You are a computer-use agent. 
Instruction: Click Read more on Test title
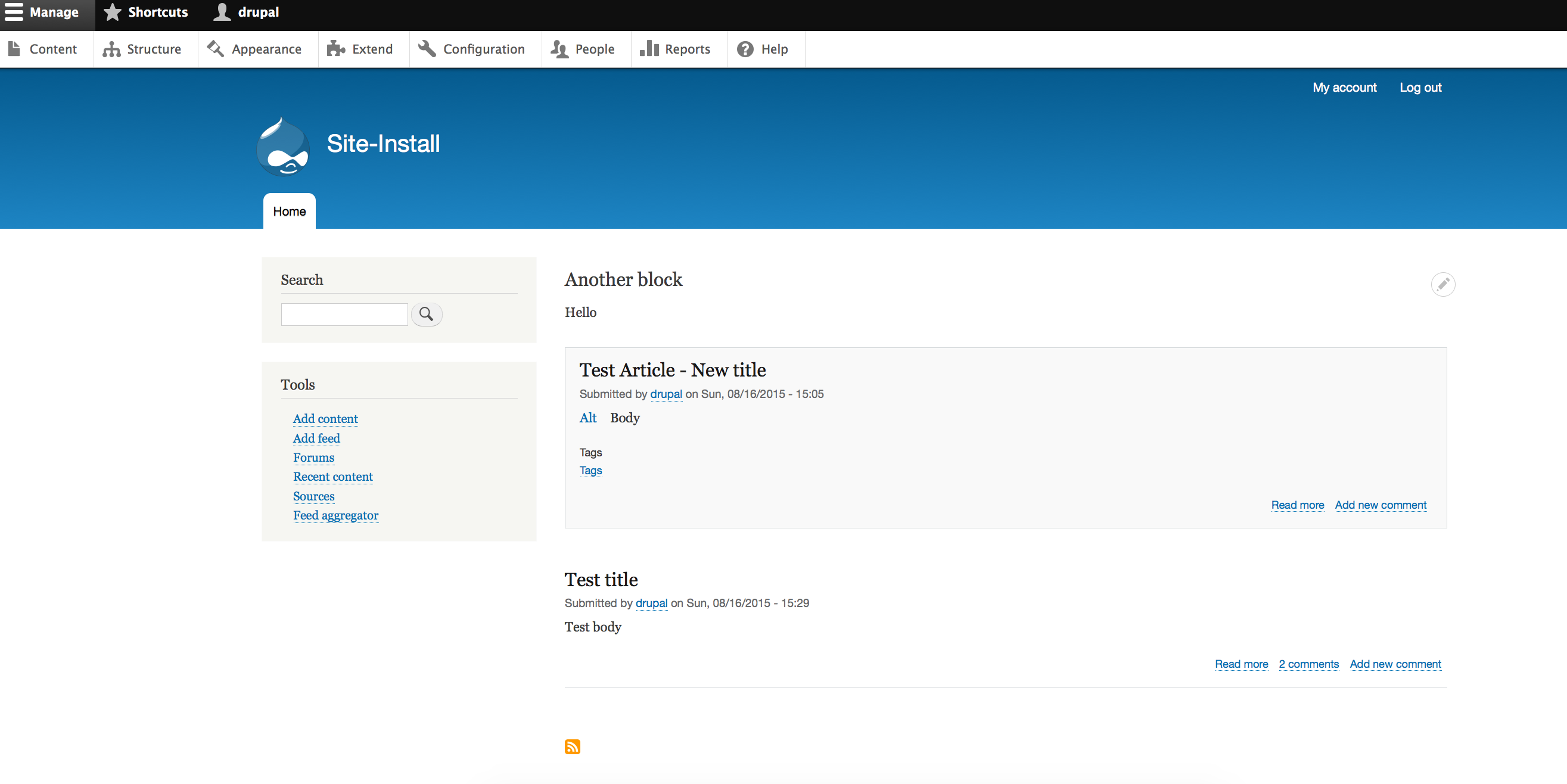tap(1242, 664)
